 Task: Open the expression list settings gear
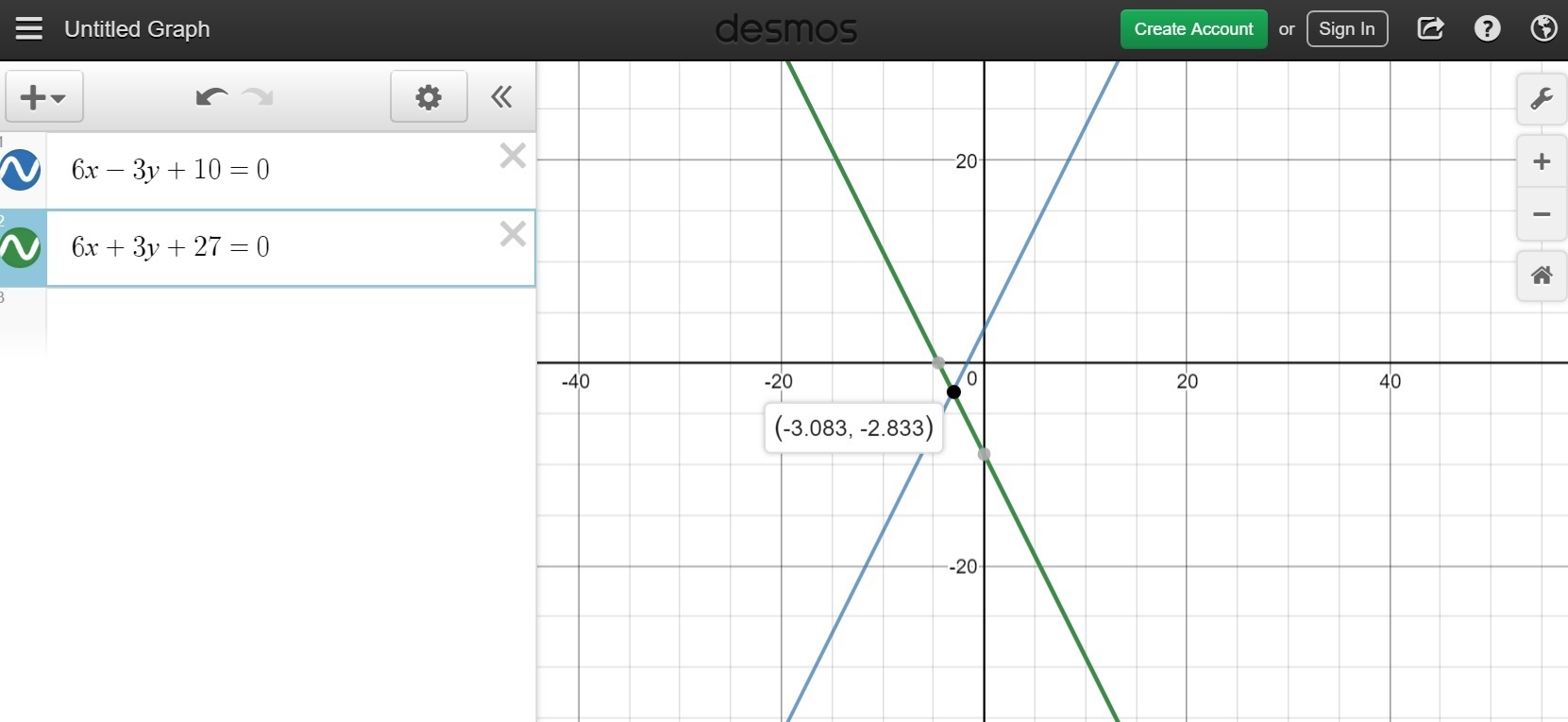coord(429,96)
